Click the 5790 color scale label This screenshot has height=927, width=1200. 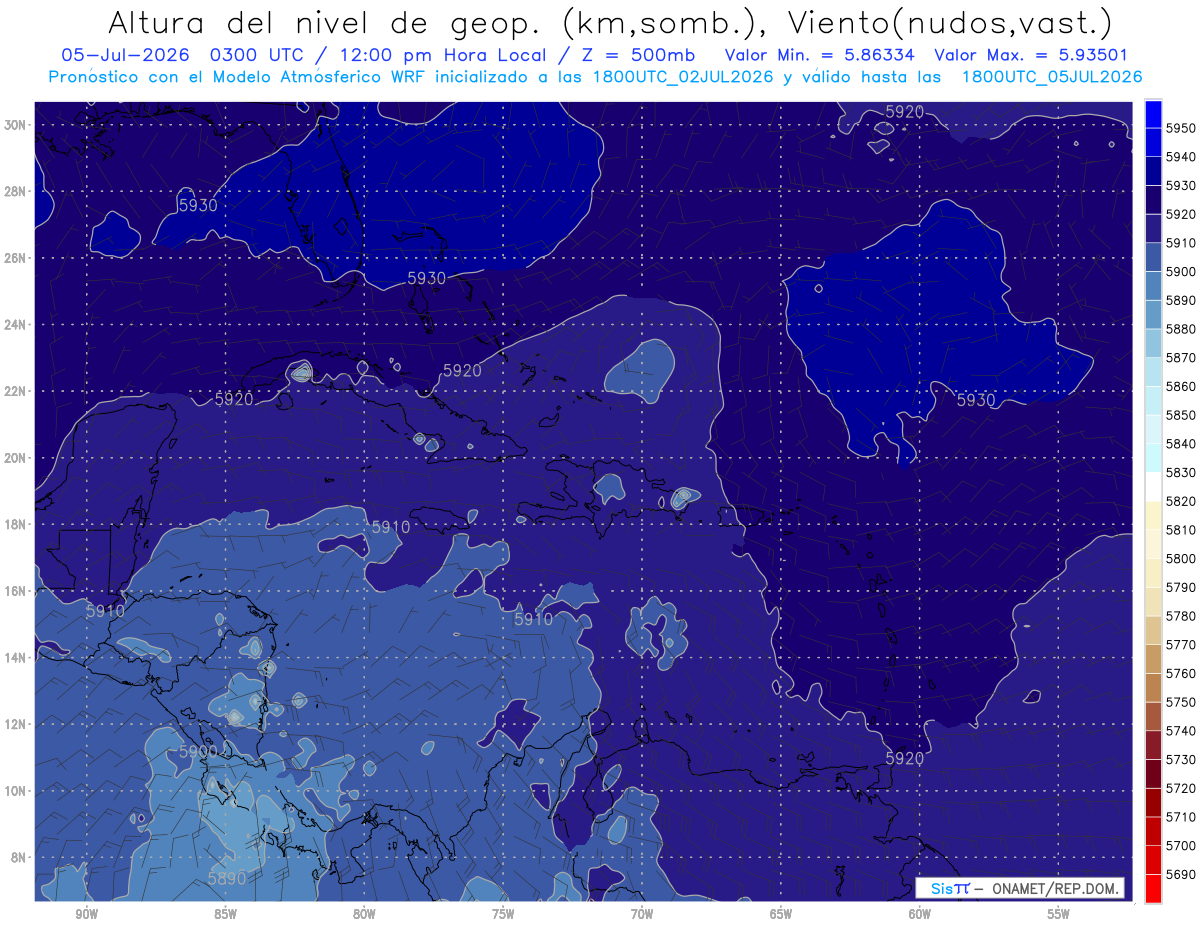tap(1182, 587)
